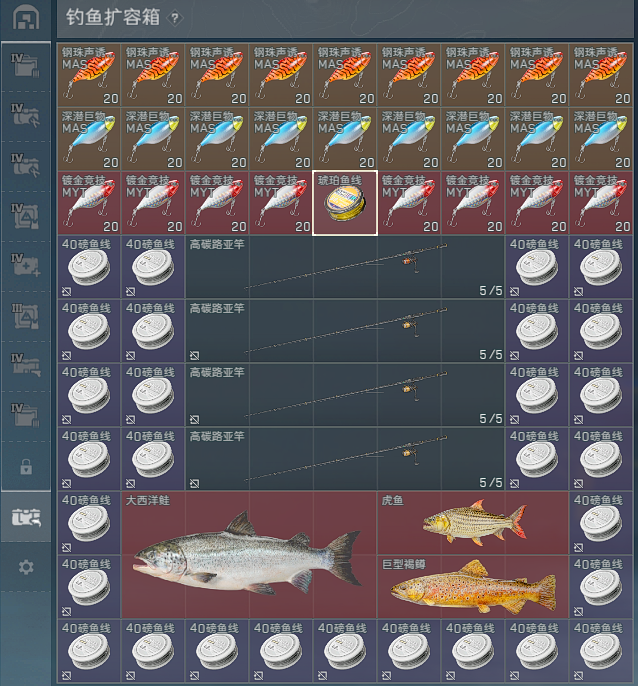Open the warehouse home icon above the sidebar
This screenshot has height=686, width=638.
point(25,18)
